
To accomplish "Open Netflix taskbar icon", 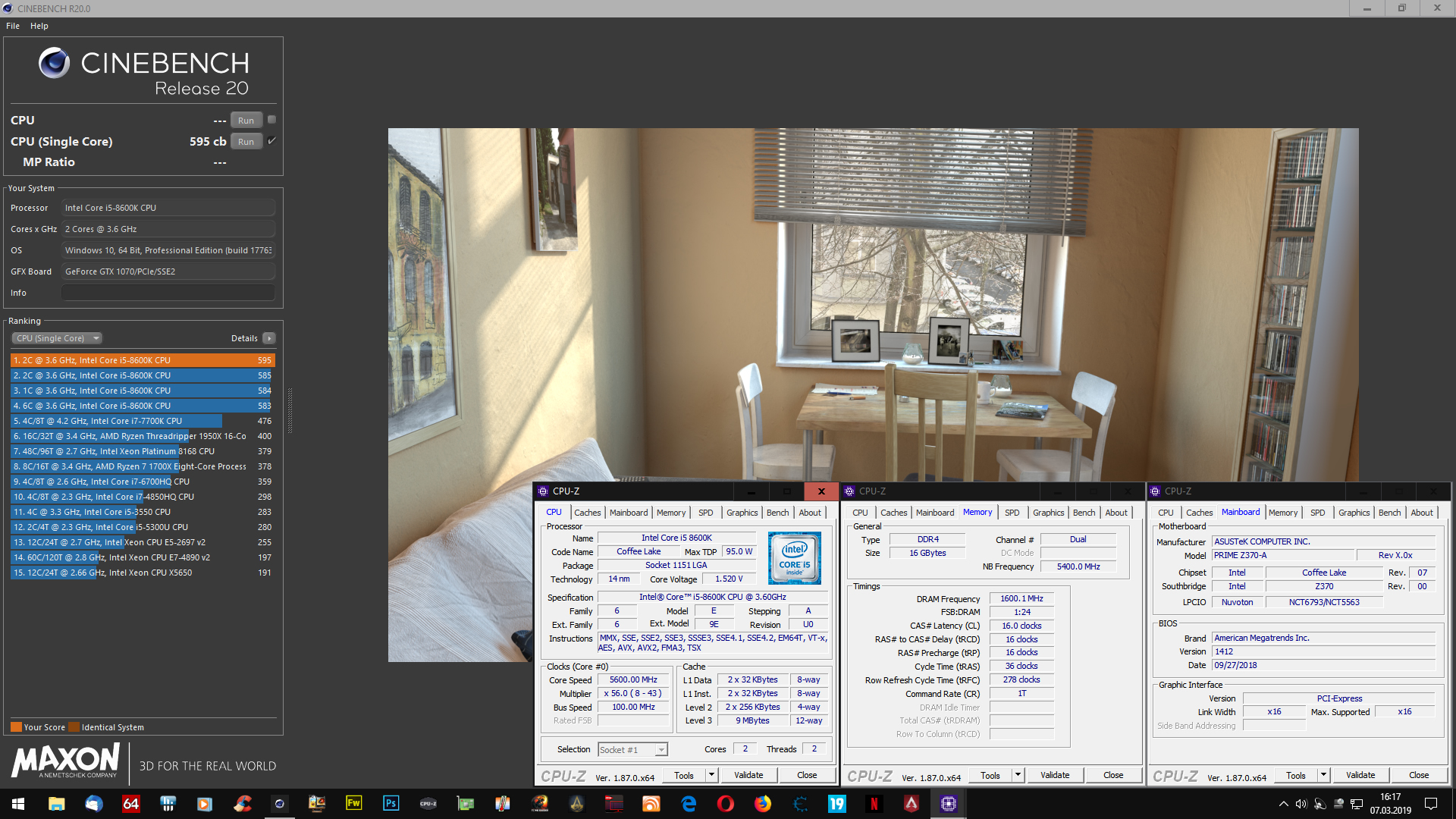I will tap(874, 804).
